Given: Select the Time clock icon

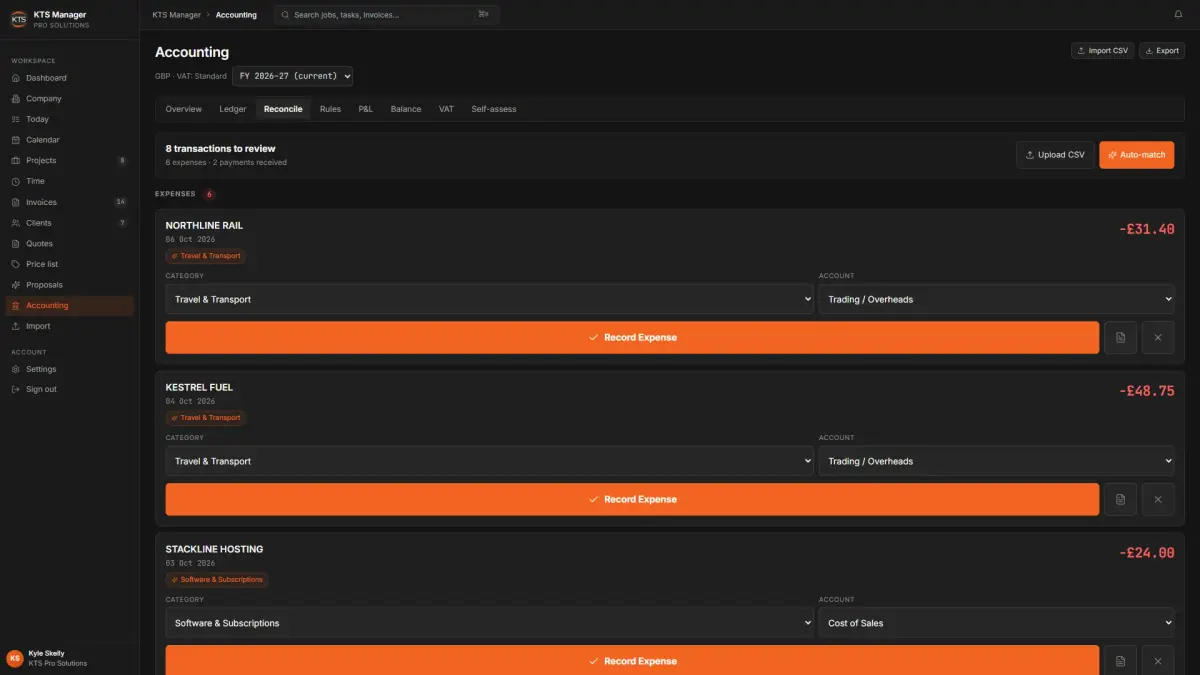Looking at the screenshot, I should (16, 181).
